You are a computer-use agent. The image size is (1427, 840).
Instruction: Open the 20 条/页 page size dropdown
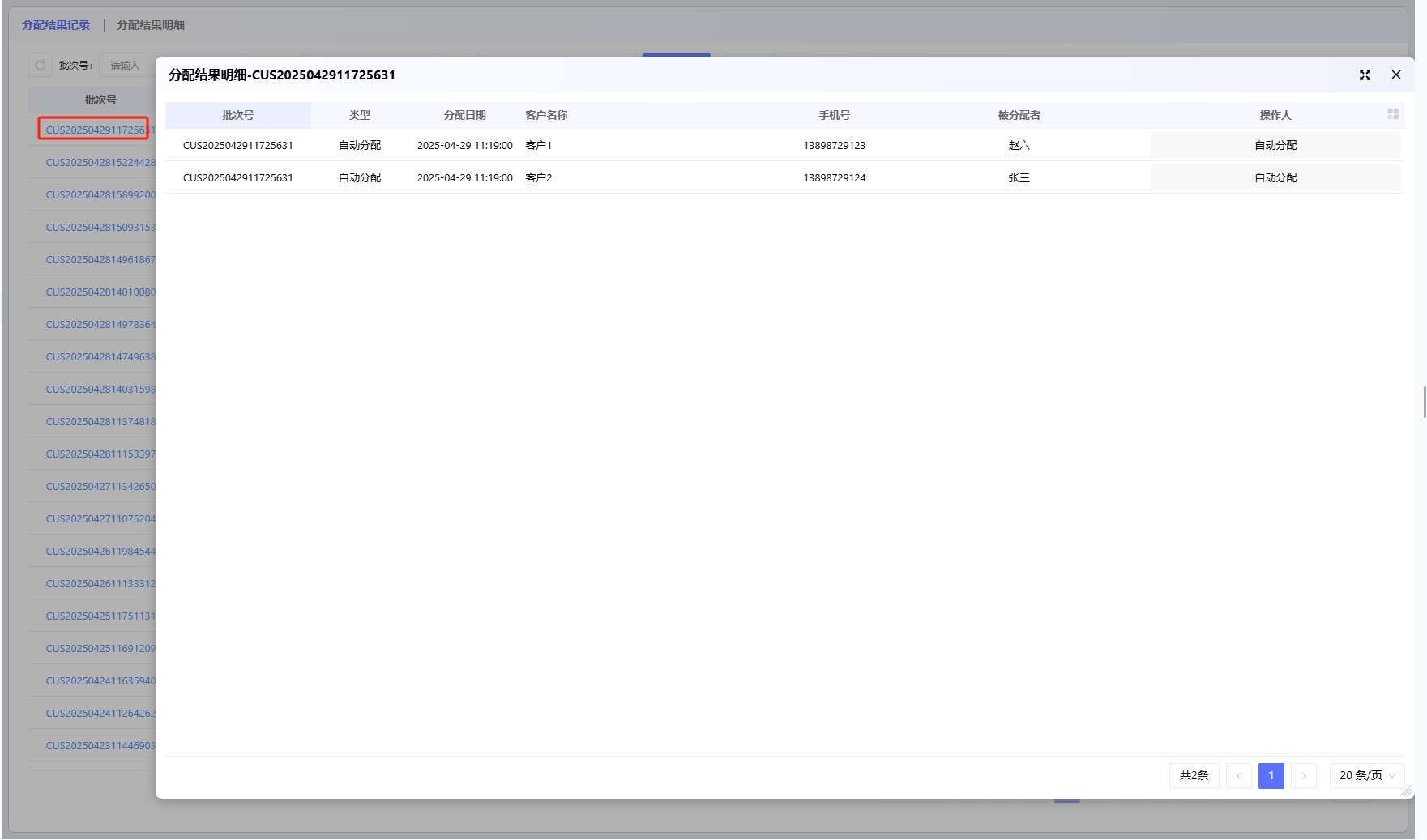click(1366, 775)
